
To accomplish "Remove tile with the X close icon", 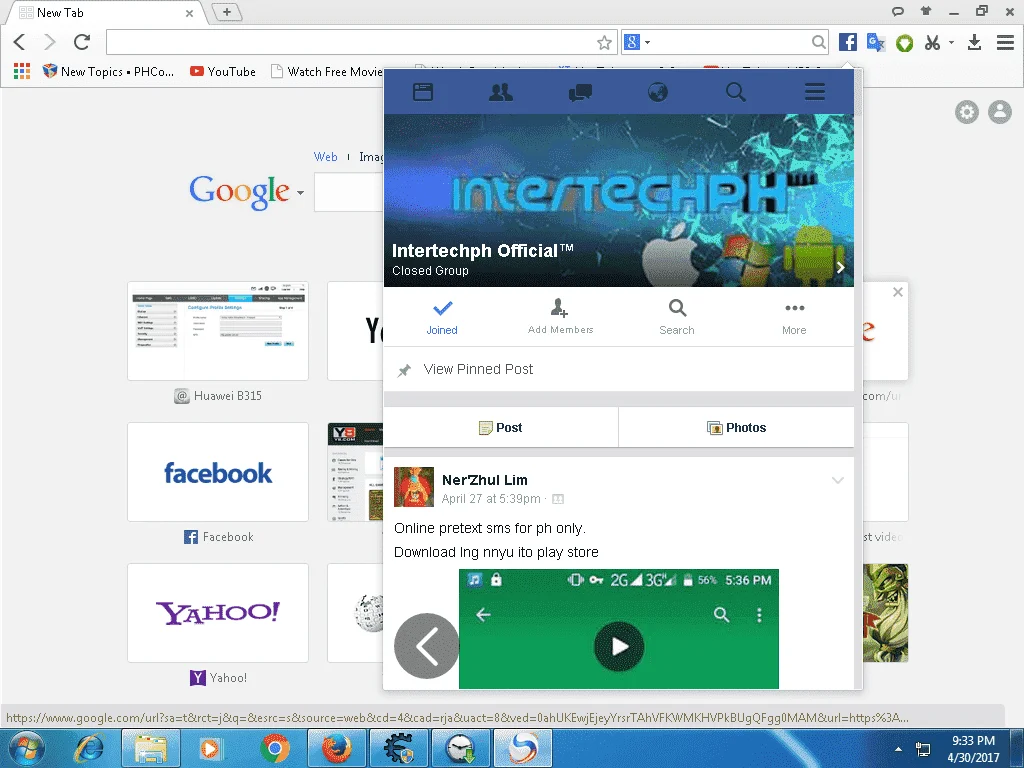I will [898, 292].
